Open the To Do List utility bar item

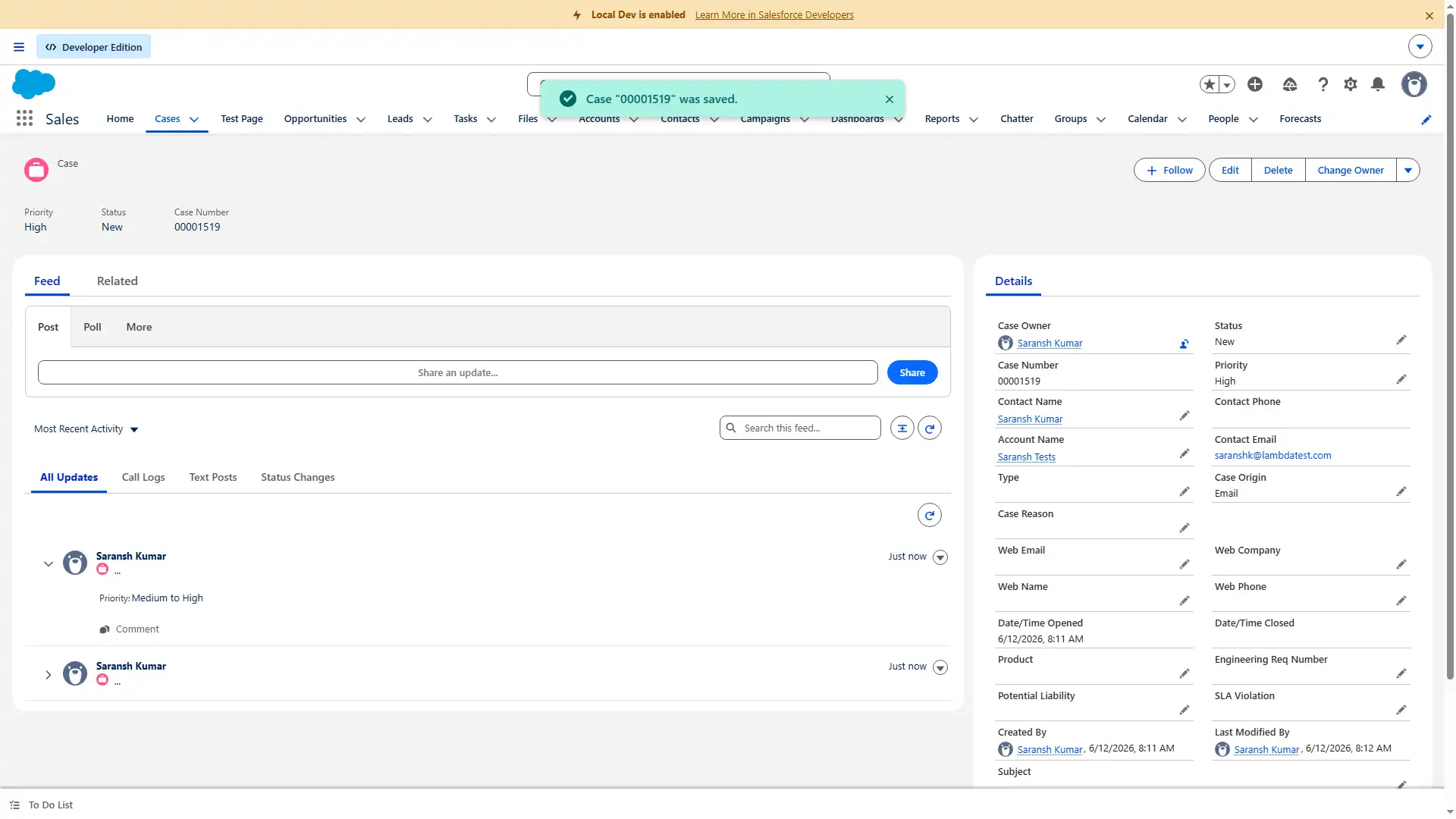(42, 805)
